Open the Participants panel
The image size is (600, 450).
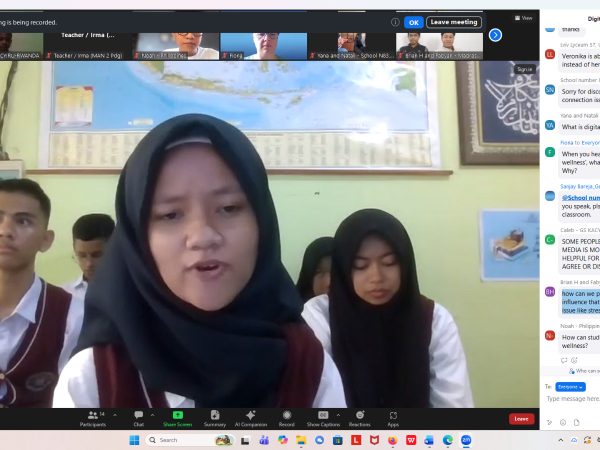pos(92,418)
